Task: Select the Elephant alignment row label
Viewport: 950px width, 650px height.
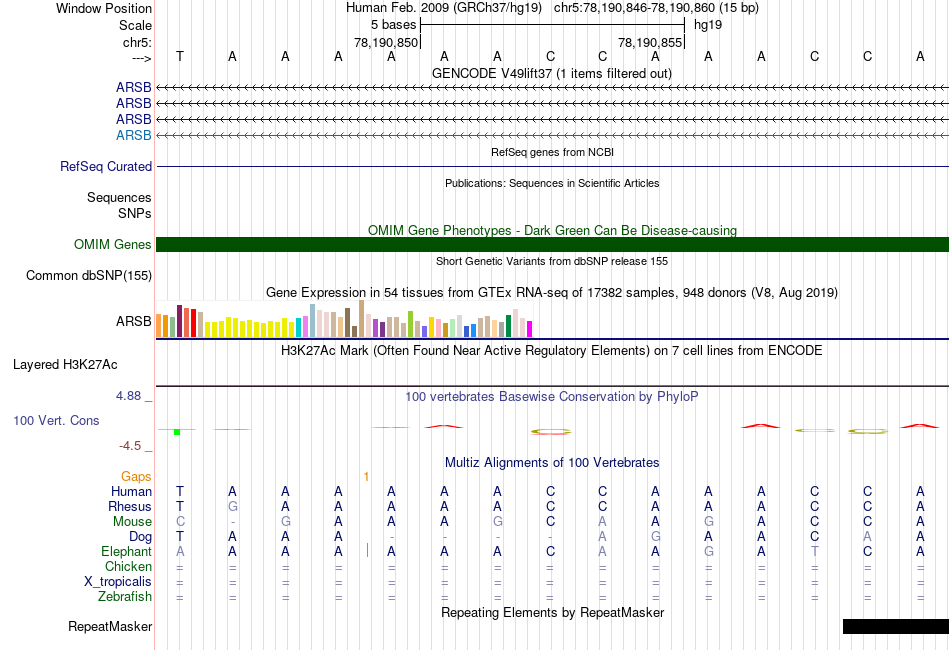Action: coord(126,551)
